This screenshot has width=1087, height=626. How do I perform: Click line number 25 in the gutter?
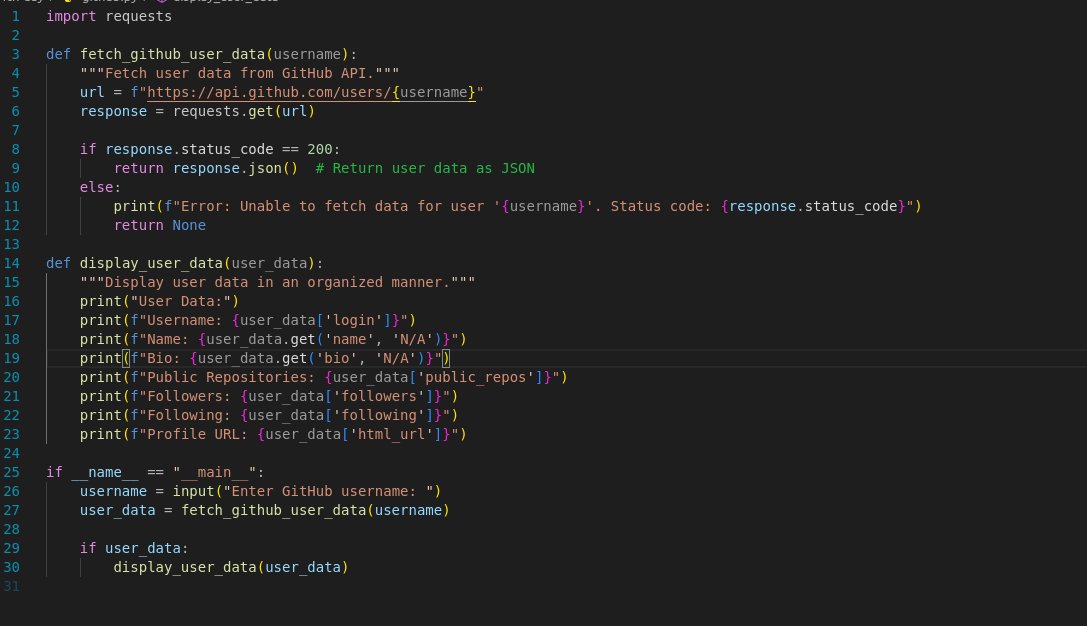pyautogui.click(x=12, y=472)
